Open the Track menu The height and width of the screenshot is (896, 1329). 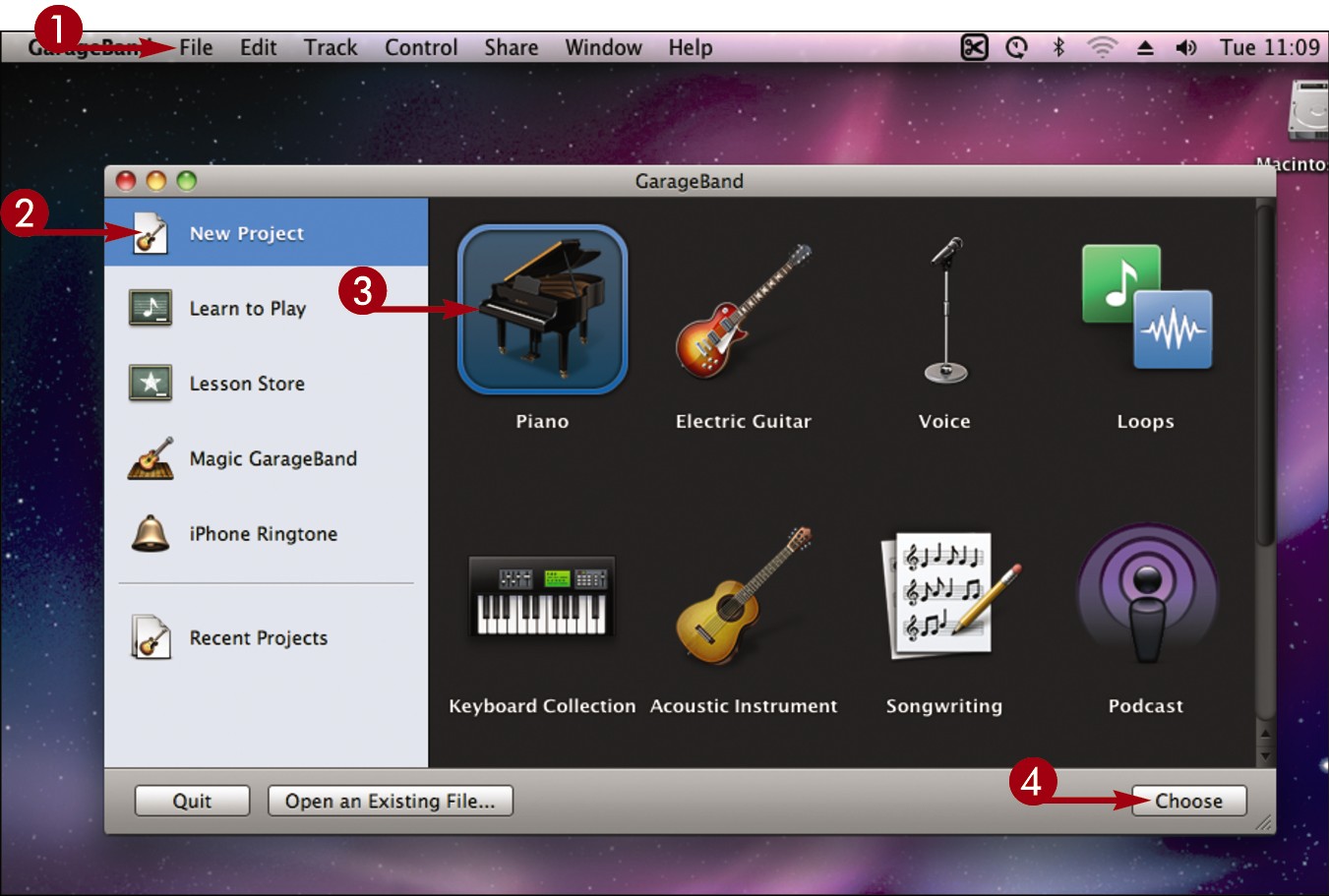(x=331, y=47)
